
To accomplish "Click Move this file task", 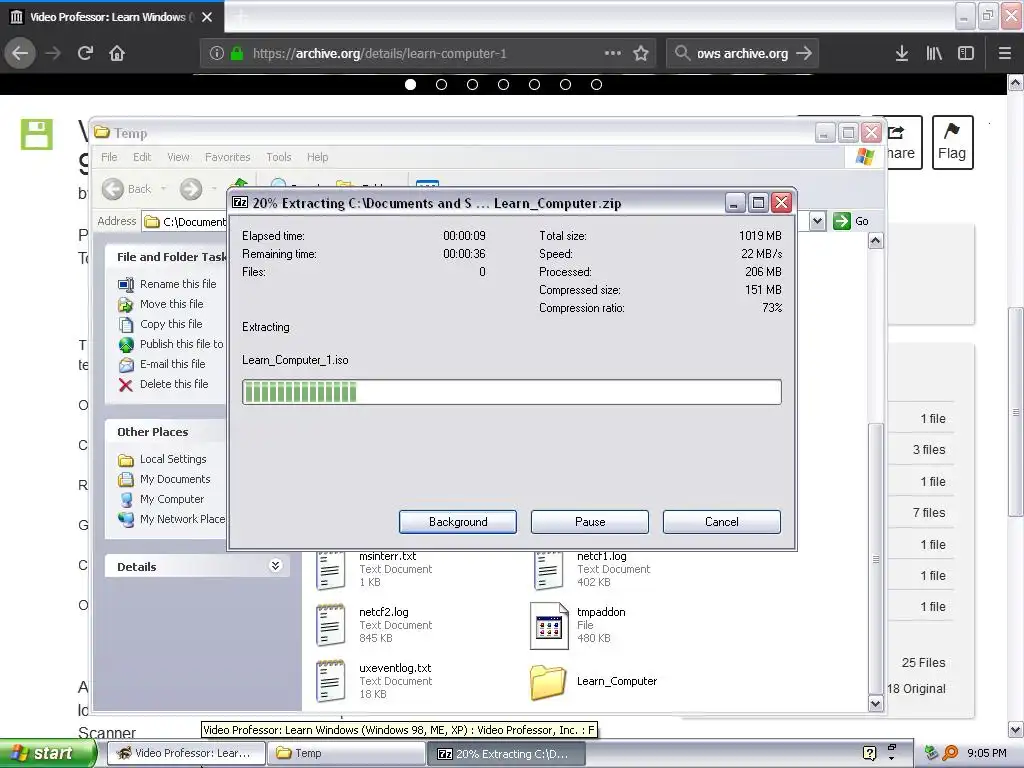I will (x=161, y=304).
